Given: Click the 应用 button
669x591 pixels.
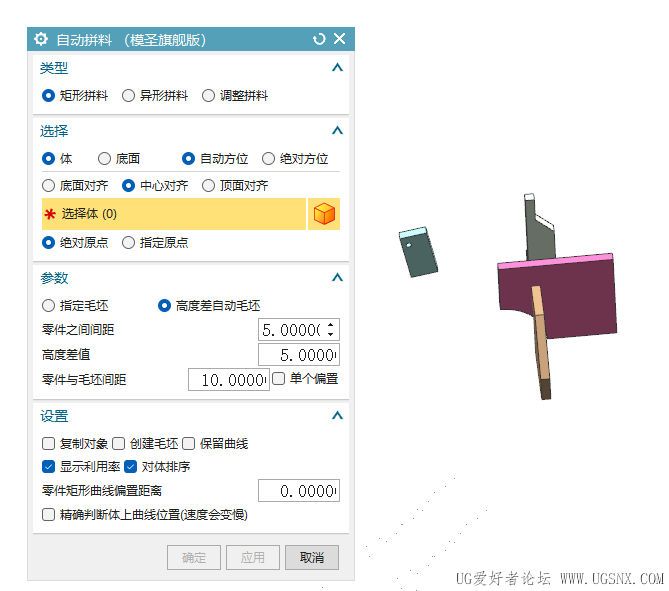Looking at the screenshot, I should pos(253,557).
